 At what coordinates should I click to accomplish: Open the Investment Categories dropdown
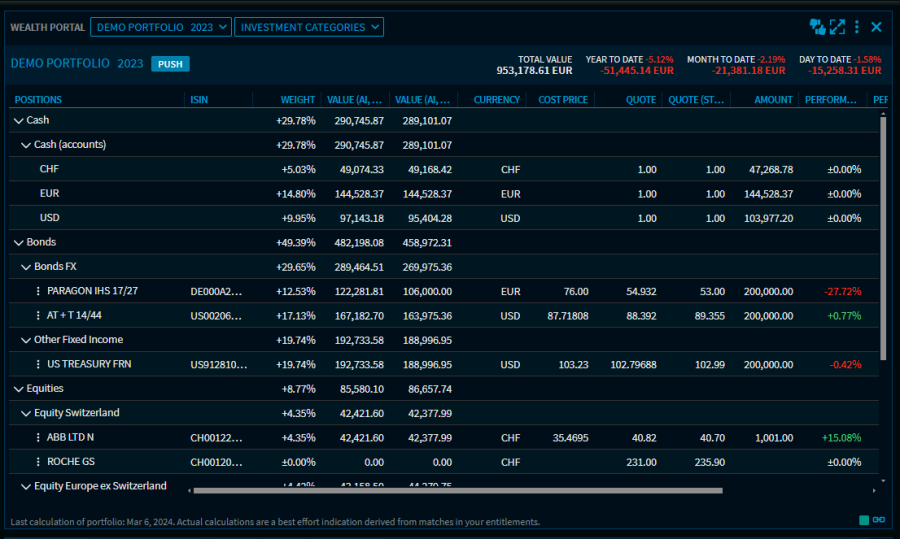308,27
